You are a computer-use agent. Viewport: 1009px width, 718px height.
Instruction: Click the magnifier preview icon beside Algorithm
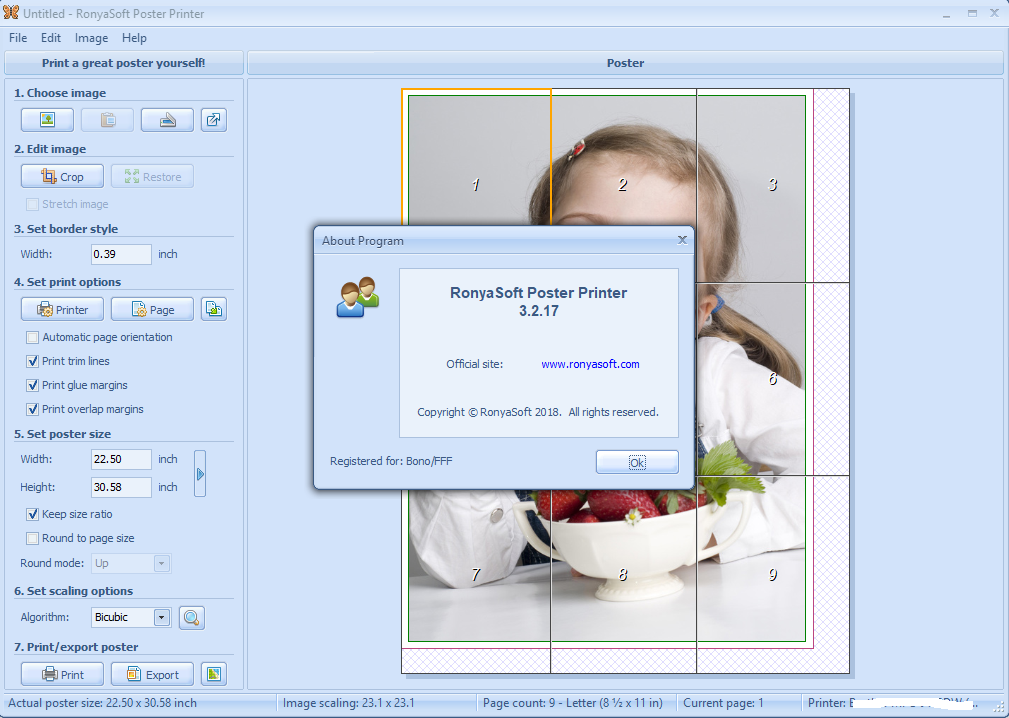pyautogui.click(x=191, y=618)
